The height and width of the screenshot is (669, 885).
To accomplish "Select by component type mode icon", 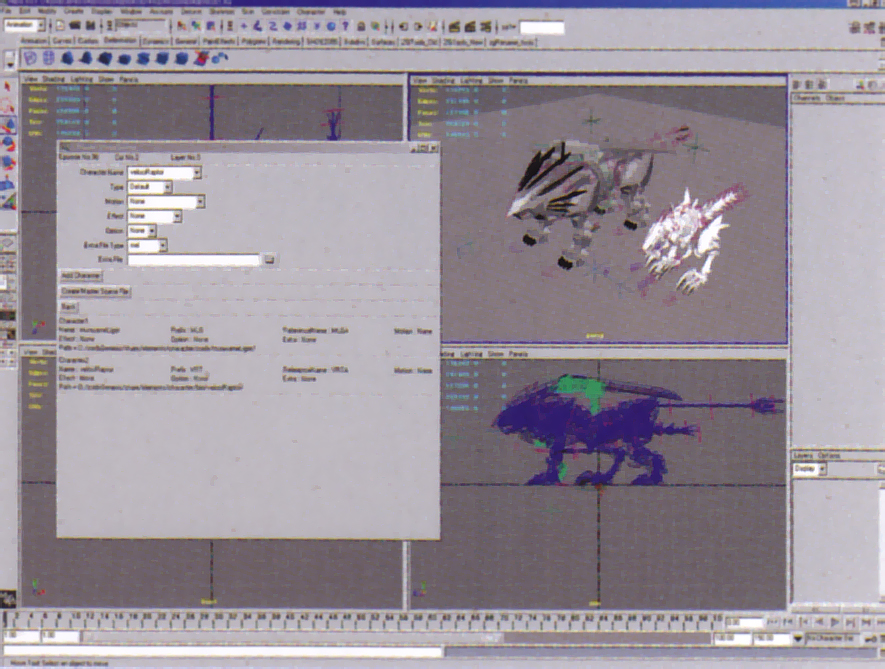I will 211,26.
